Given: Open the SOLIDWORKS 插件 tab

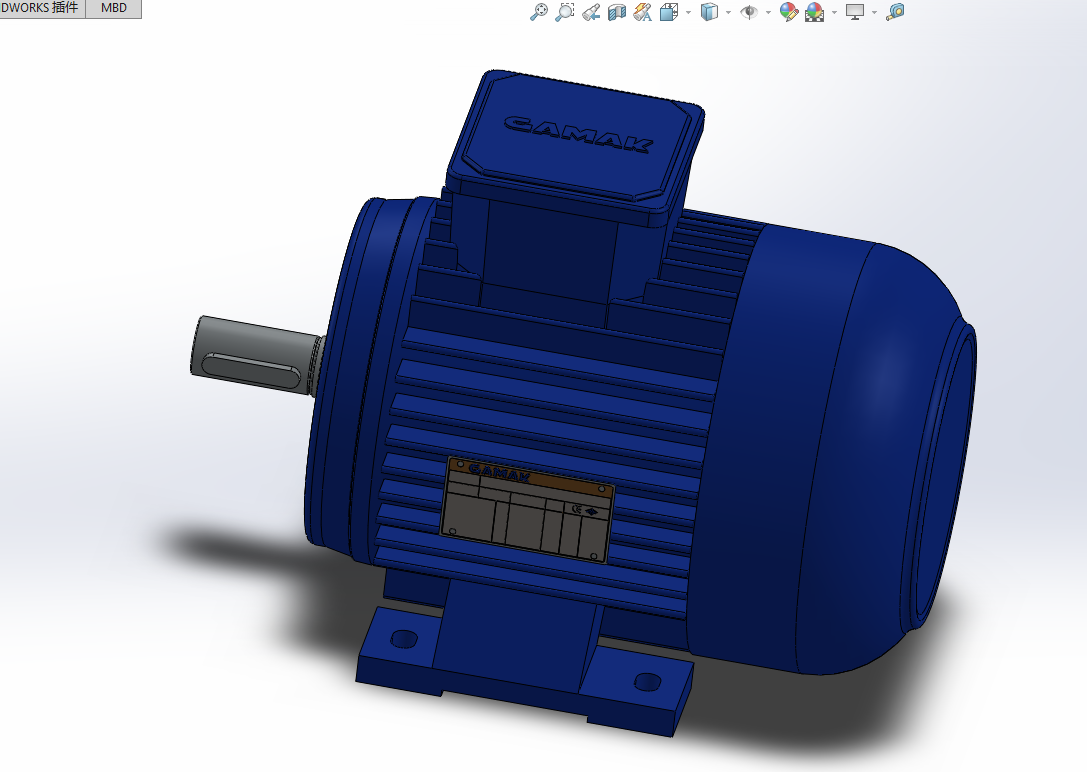Looking at the screenshot, I should point(42,8).
